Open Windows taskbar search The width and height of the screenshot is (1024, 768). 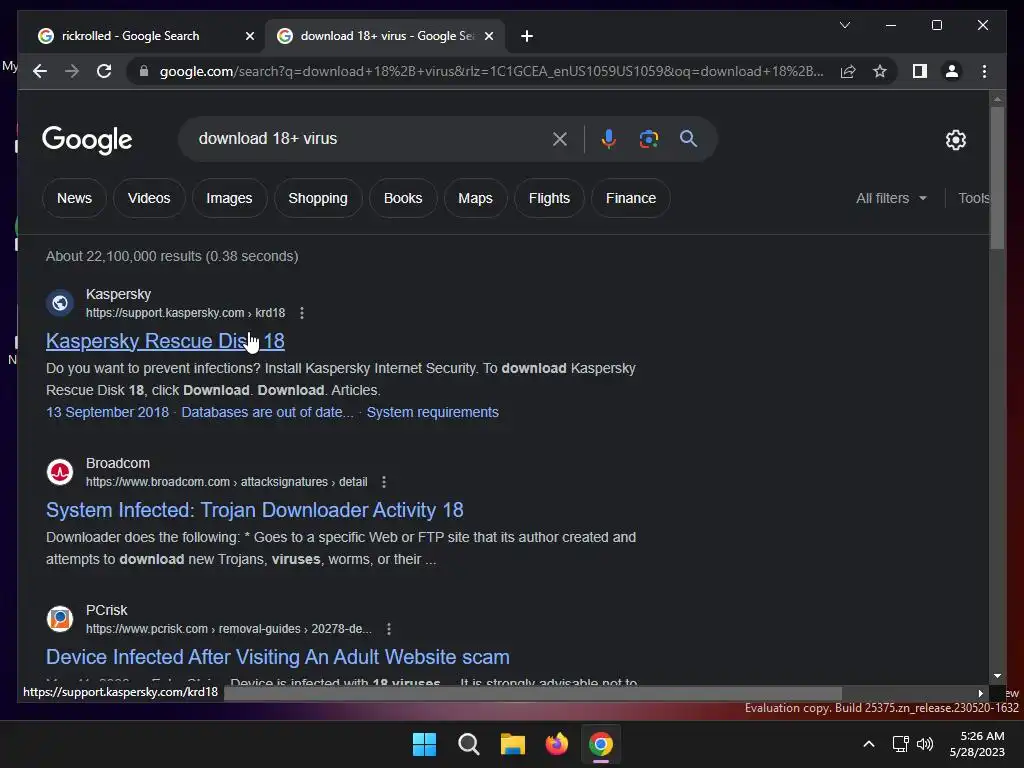pos(469,744)
